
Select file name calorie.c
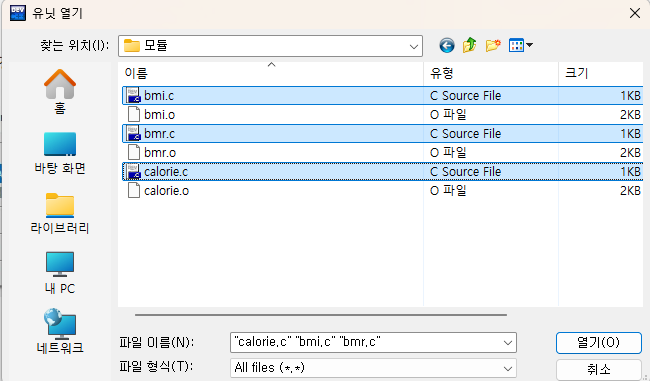pos(166,172)
